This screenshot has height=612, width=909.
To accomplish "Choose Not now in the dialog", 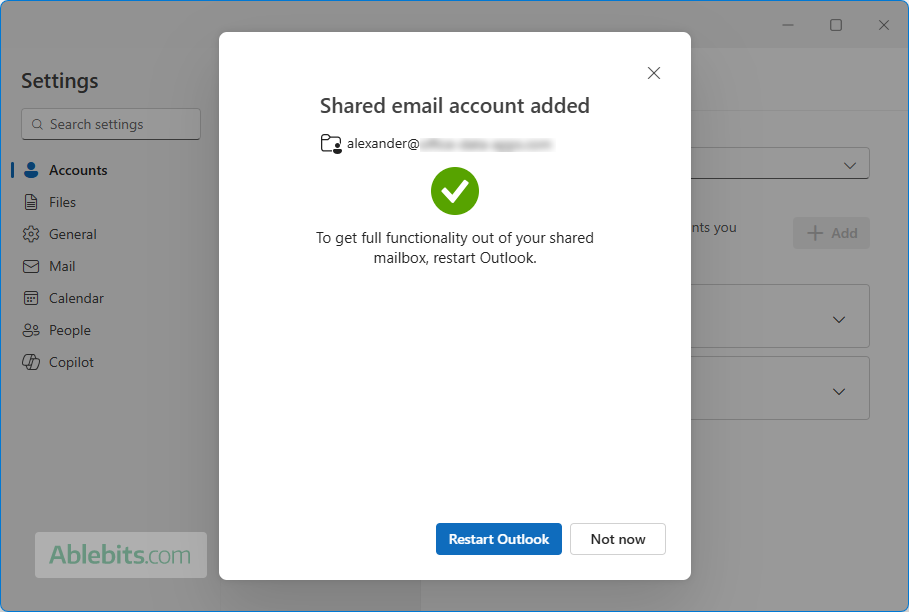I will pyautogui.click(x=617, y=539).
